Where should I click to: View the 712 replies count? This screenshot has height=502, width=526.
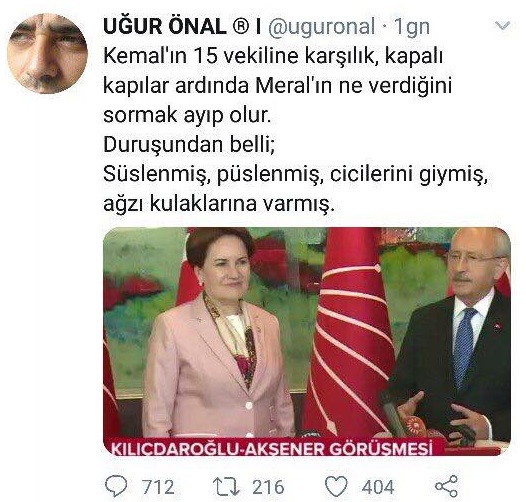(158, 487)
